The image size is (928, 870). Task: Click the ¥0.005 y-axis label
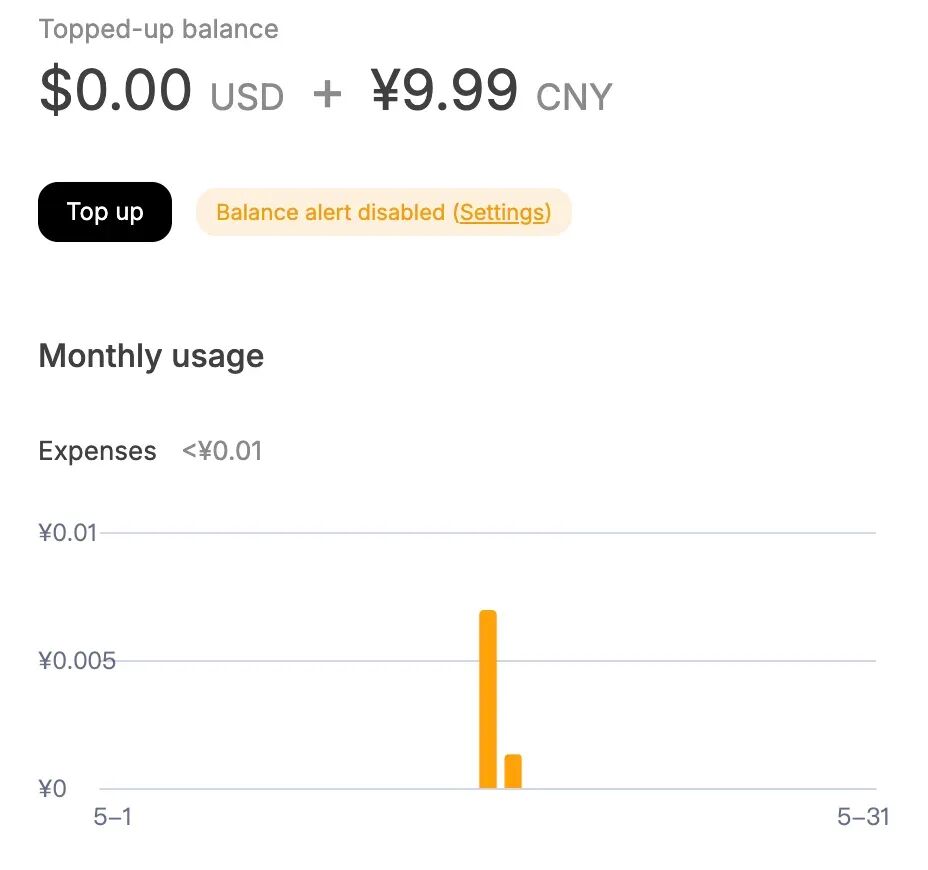tap(77, 660)
